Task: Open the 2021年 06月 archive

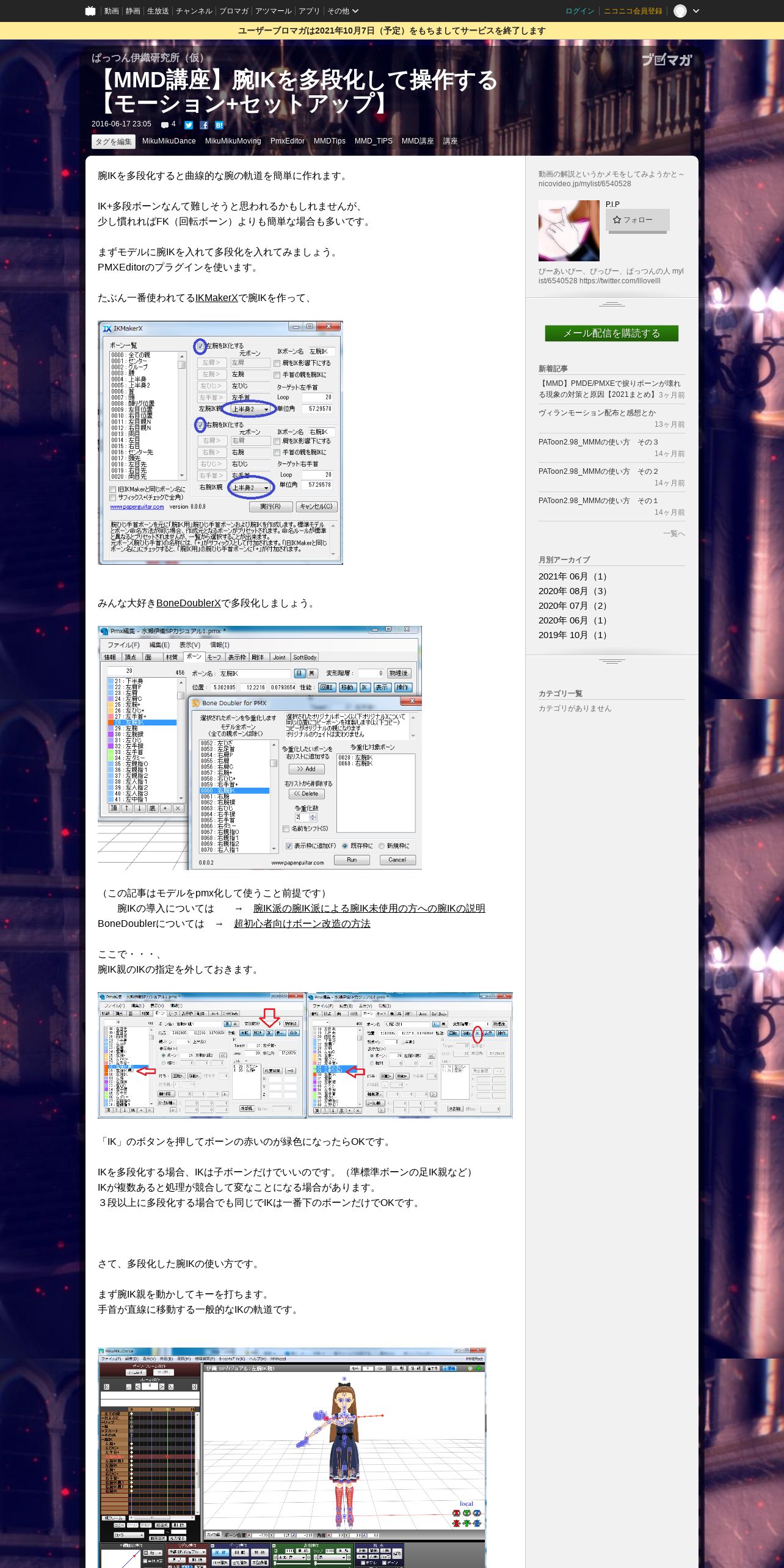Action: pos(573,576)
